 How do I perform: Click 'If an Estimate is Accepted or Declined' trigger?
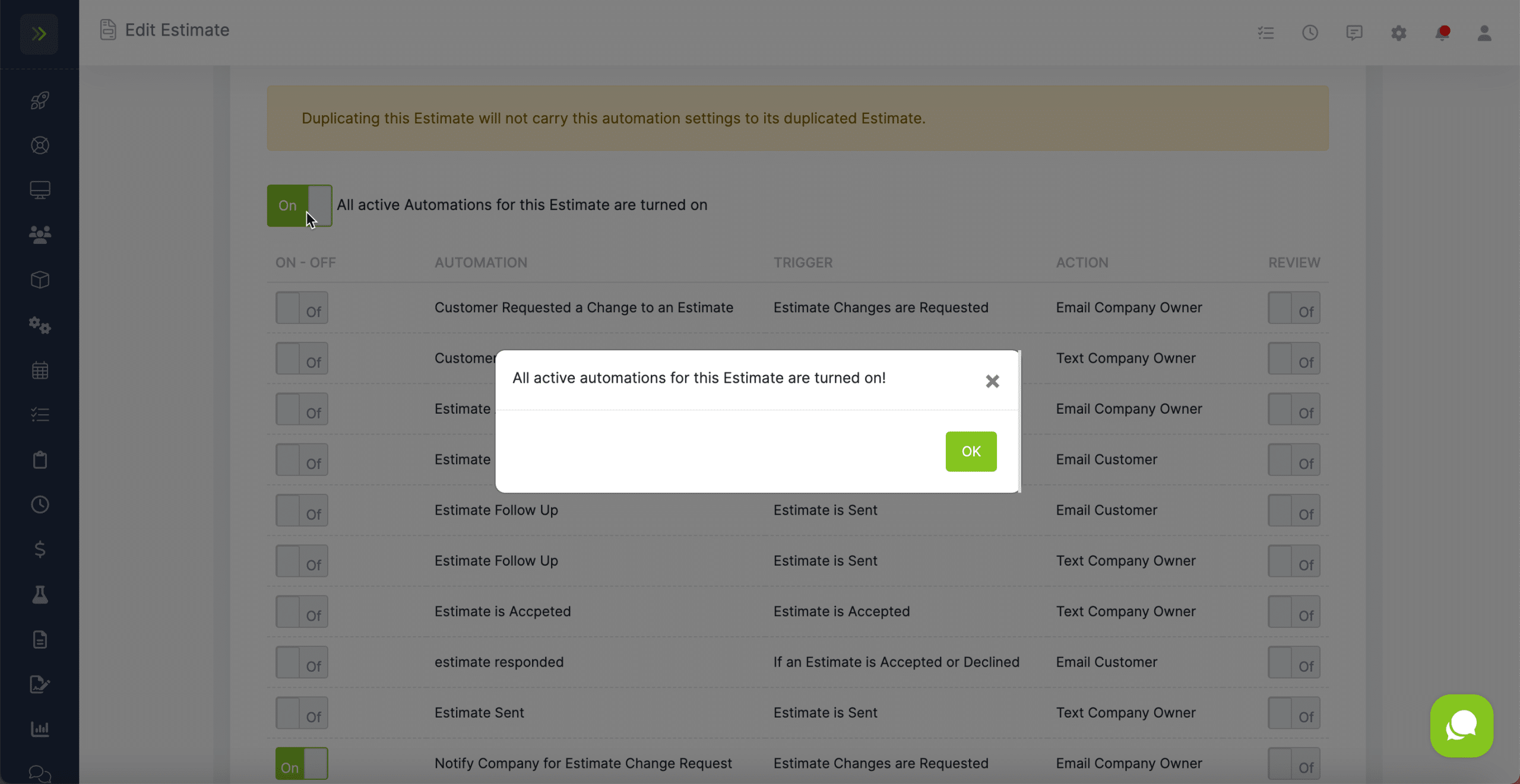pyautogui.click(x=896, y=662)
